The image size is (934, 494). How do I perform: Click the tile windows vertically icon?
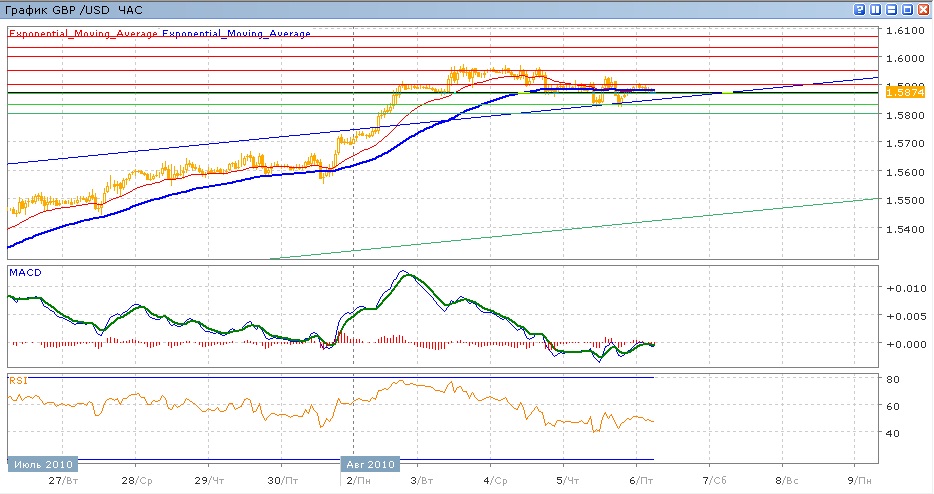point(875,9)
